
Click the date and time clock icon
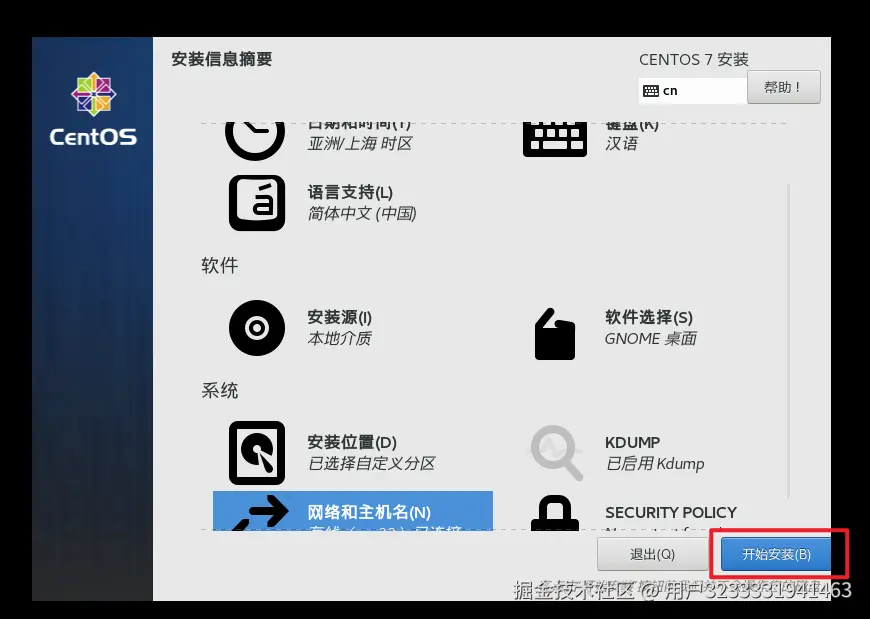pos(255,140)
